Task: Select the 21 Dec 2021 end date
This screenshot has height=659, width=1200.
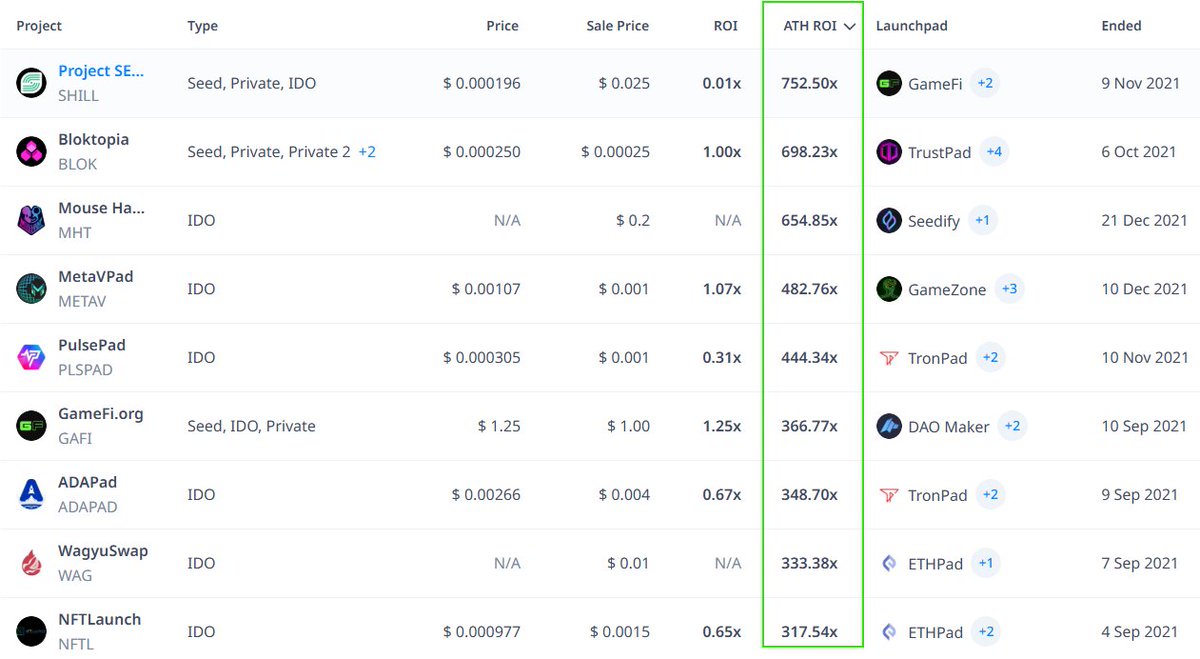Action: pos(1144,221)
